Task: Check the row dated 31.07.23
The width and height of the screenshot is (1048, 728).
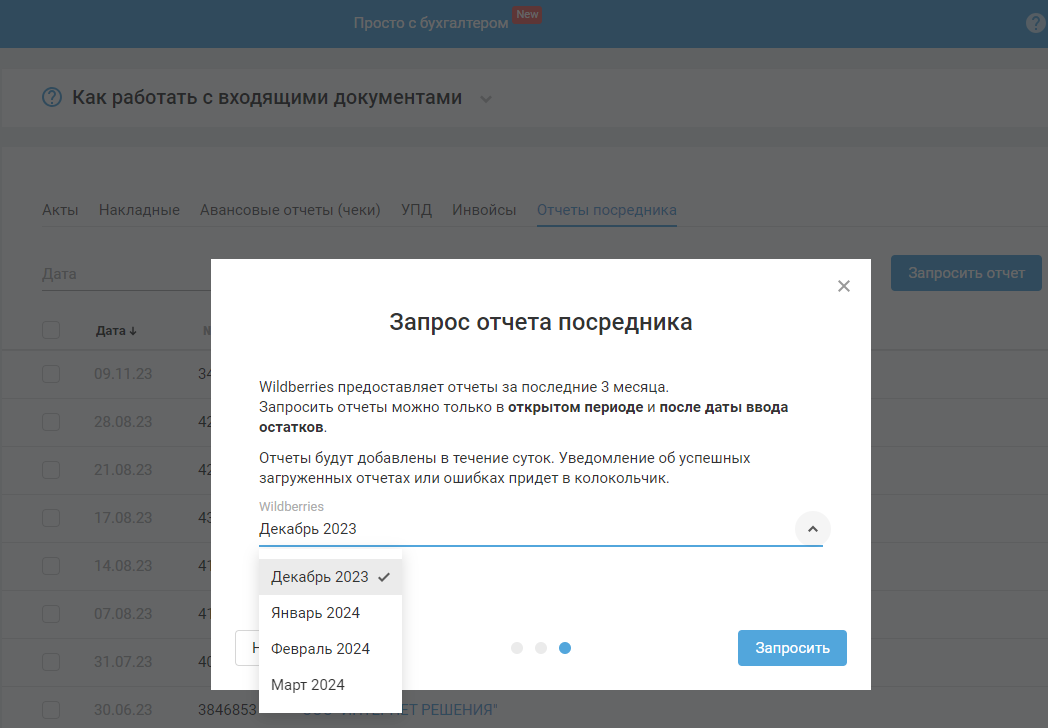Action: click(x=51, y=662)
